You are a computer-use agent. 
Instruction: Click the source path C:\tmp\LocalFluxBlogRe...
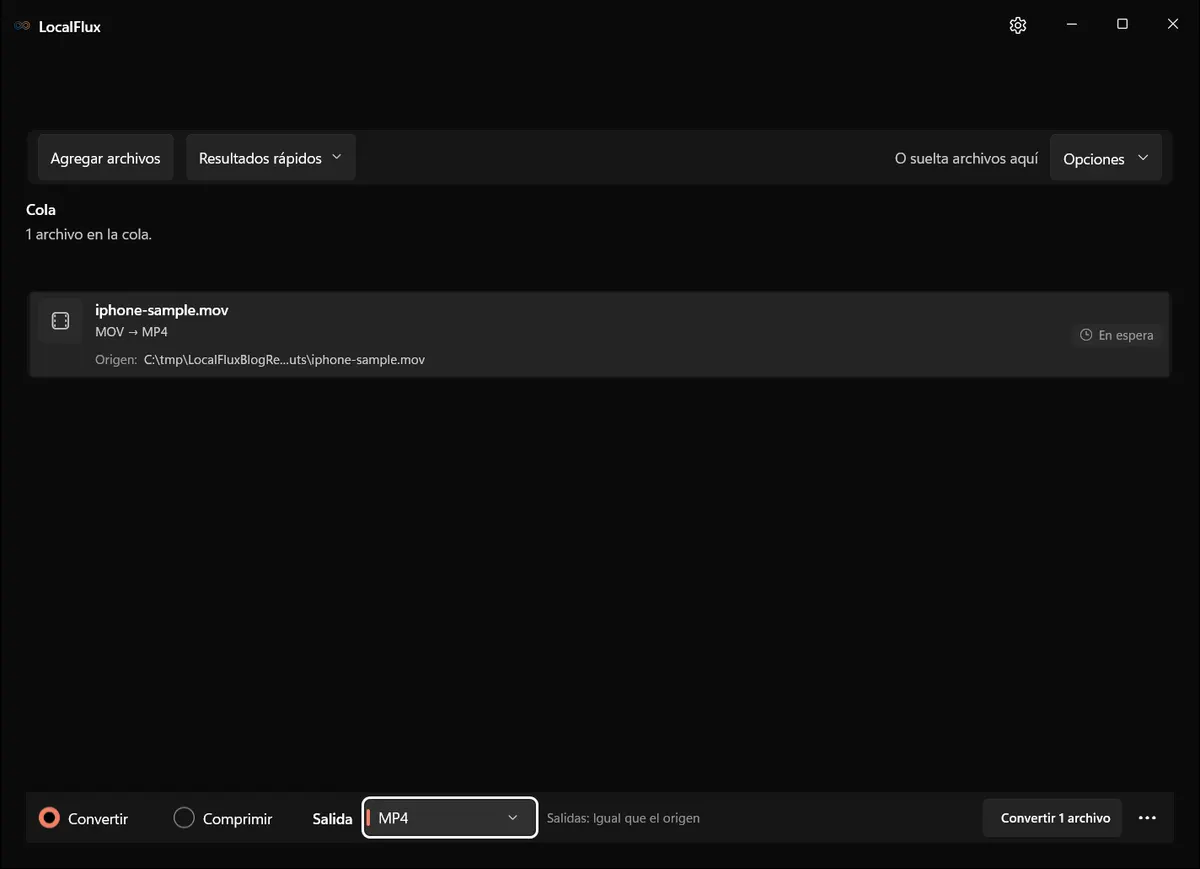click(285, 359)
